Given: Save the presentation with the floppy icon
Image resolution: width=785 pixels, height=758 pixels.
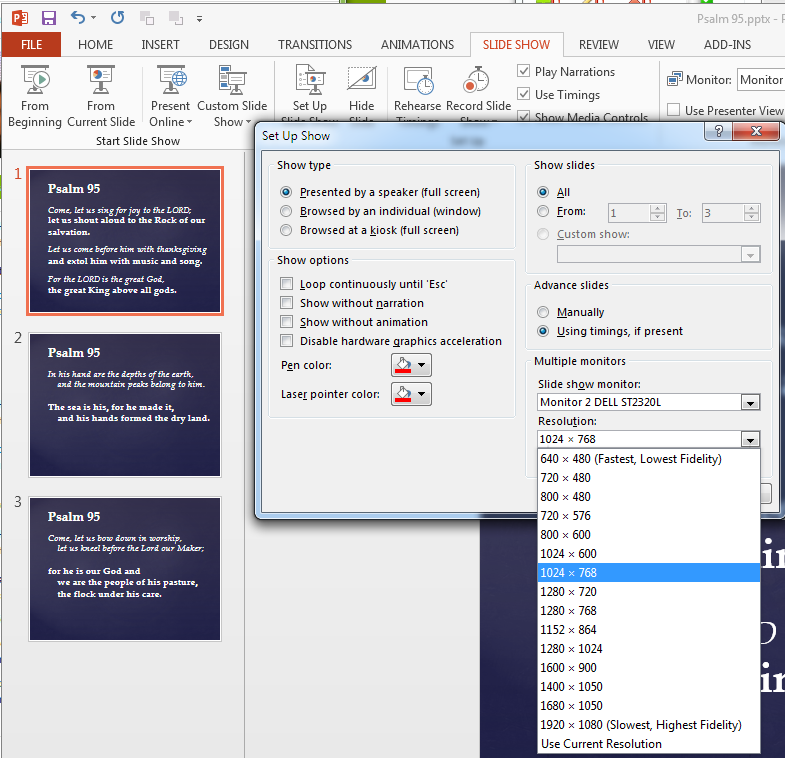Looking at the screenshot, I should pyautogui.click(x=49, y=19).
